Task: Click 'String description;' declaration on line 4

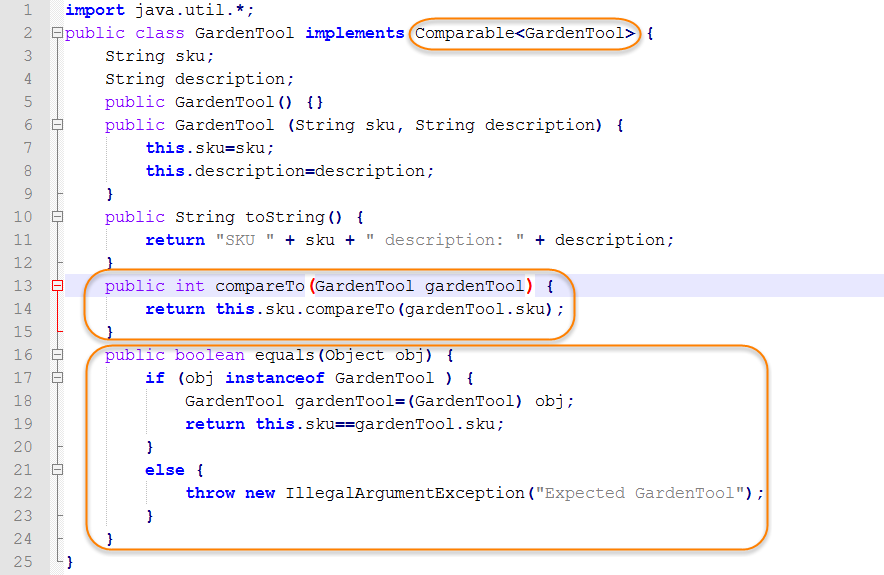Action: click(200, 79)
